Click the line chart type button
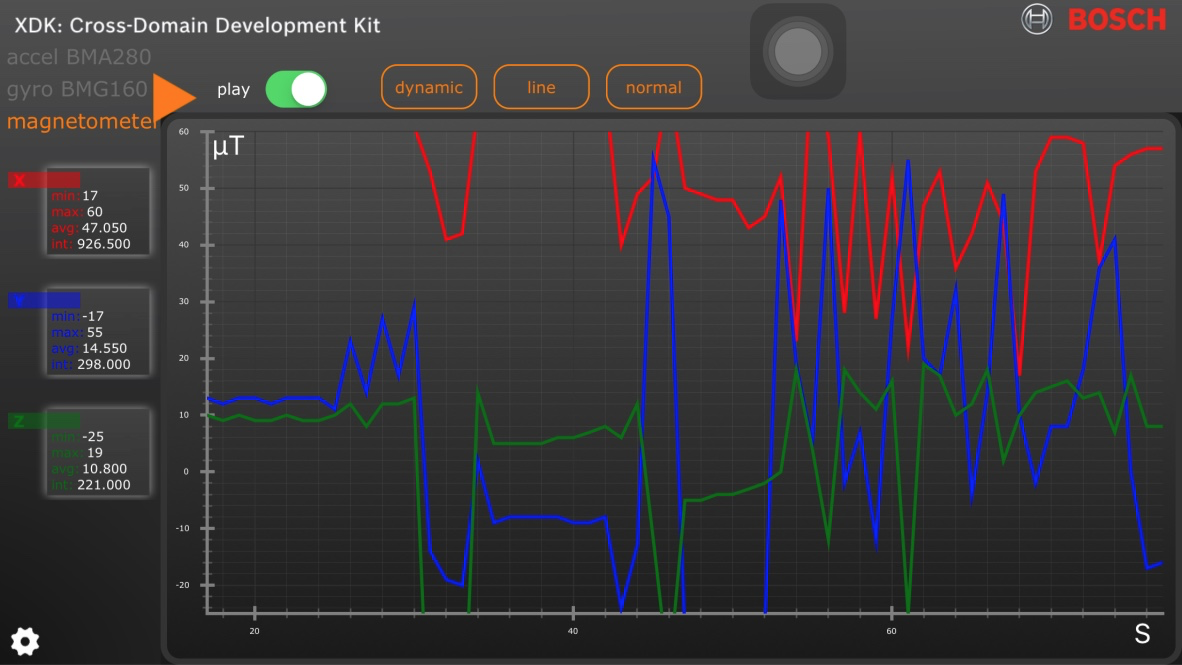This screenshot has width=1182, height=665. point(541,87)
